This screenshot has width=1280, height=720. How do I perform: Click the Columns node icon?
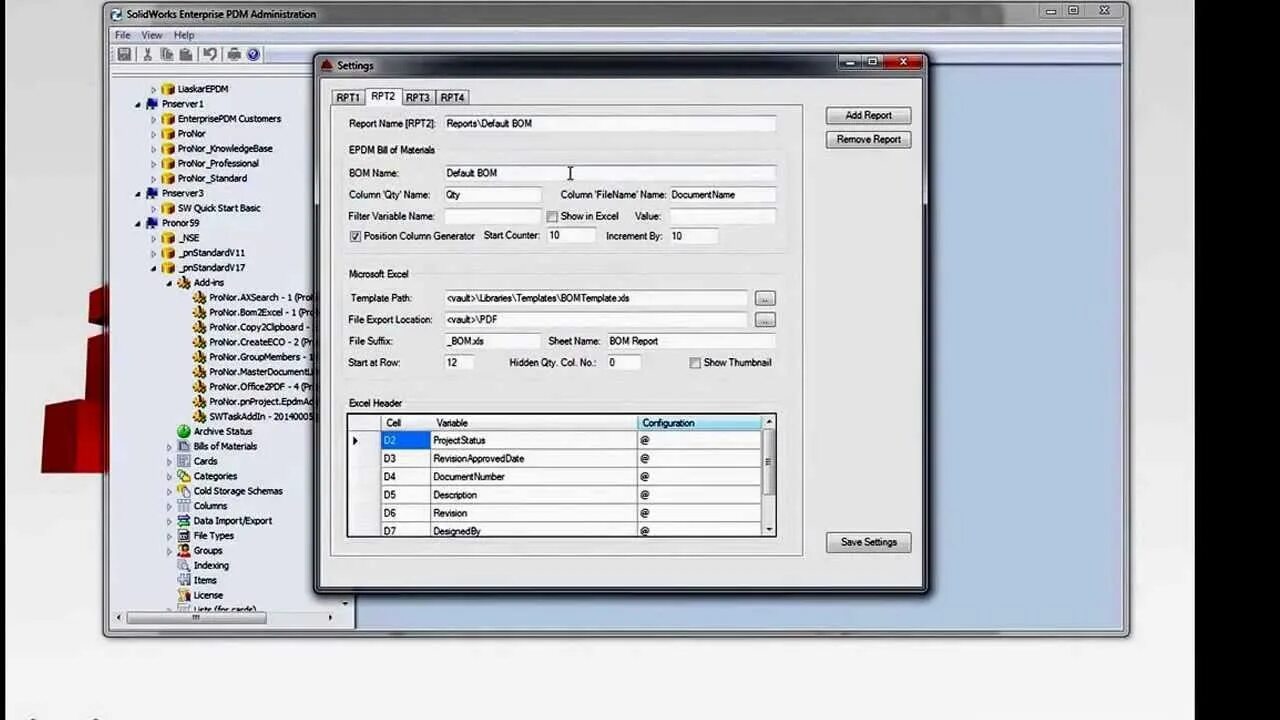coord(184,506)
